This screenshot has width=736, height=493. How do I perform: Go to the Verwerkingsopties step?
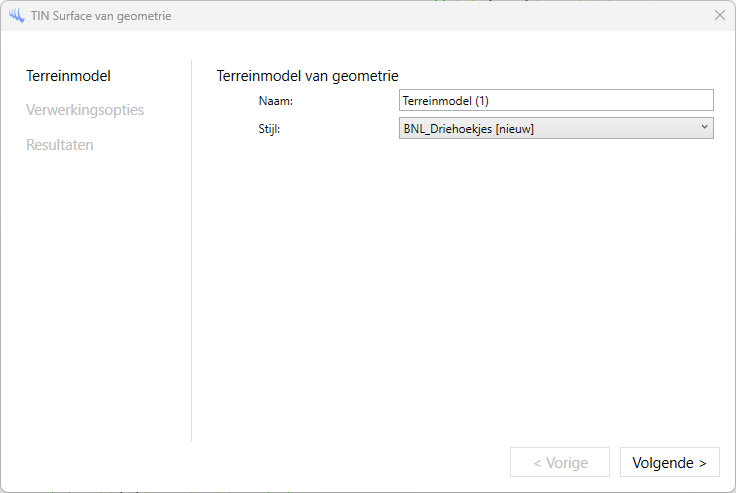85,110
